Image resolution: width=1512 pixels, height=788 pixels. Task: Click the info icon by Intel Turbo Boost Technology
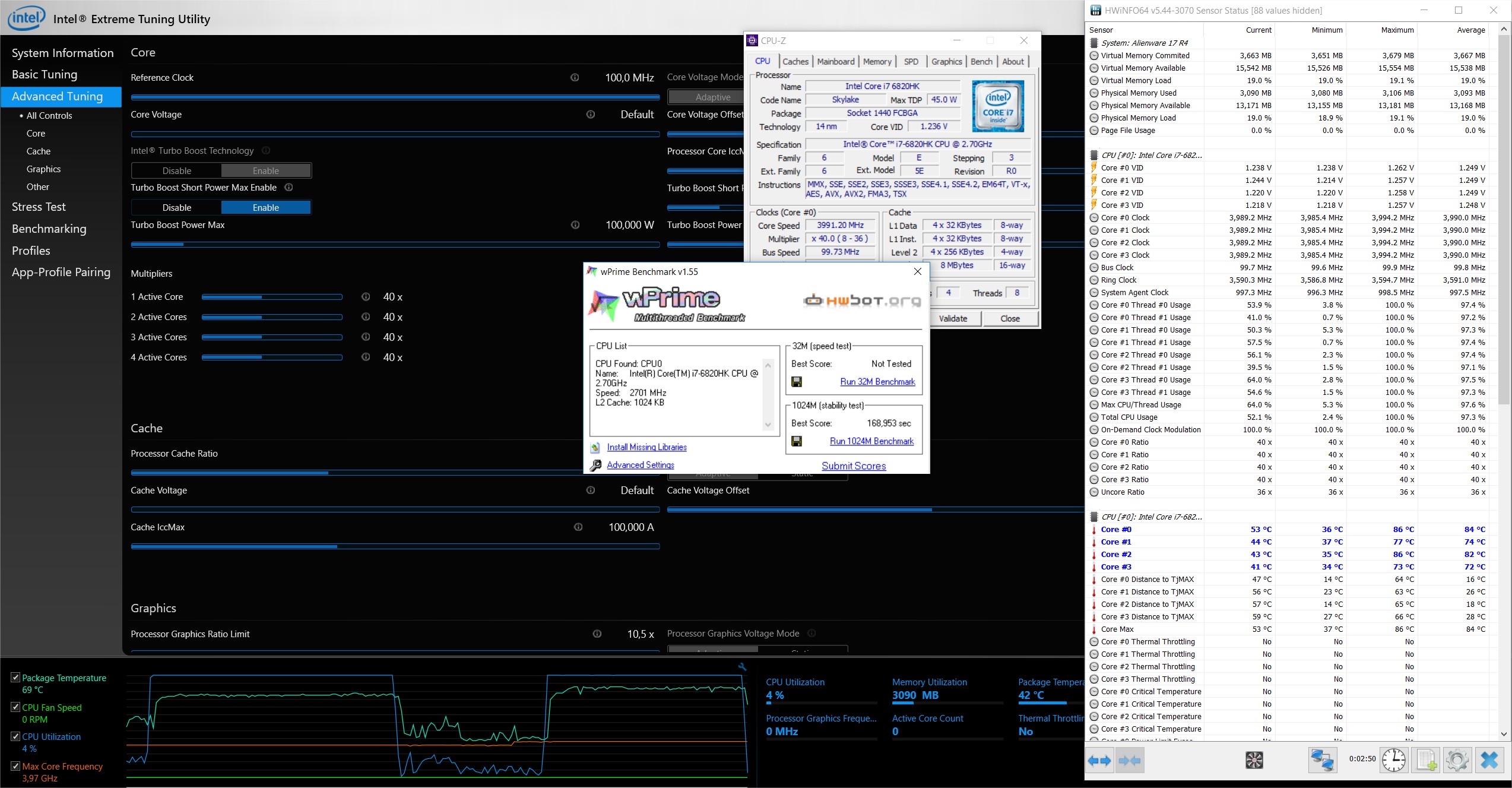266,151
